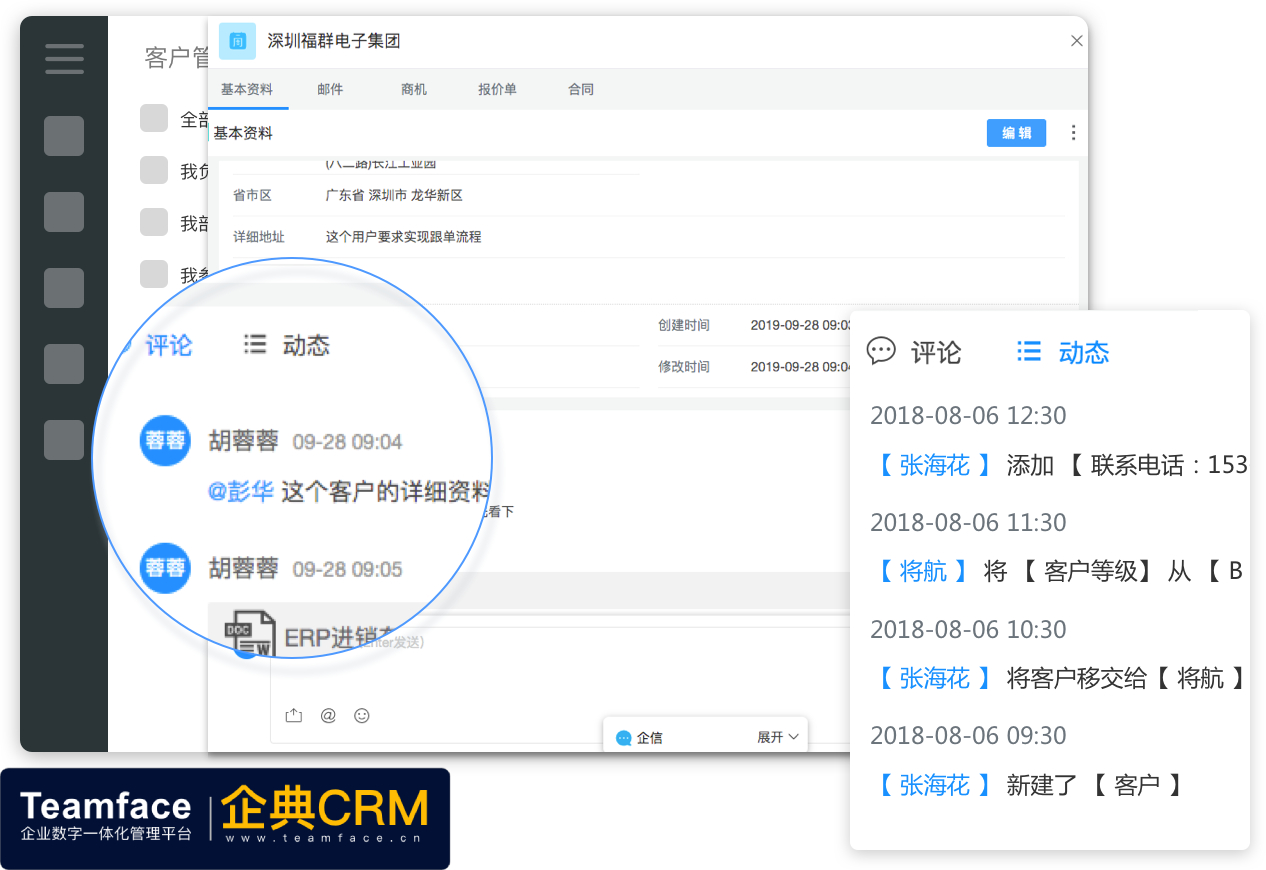
Task: Check the 全部 checkbox
Action: (153, 118)
